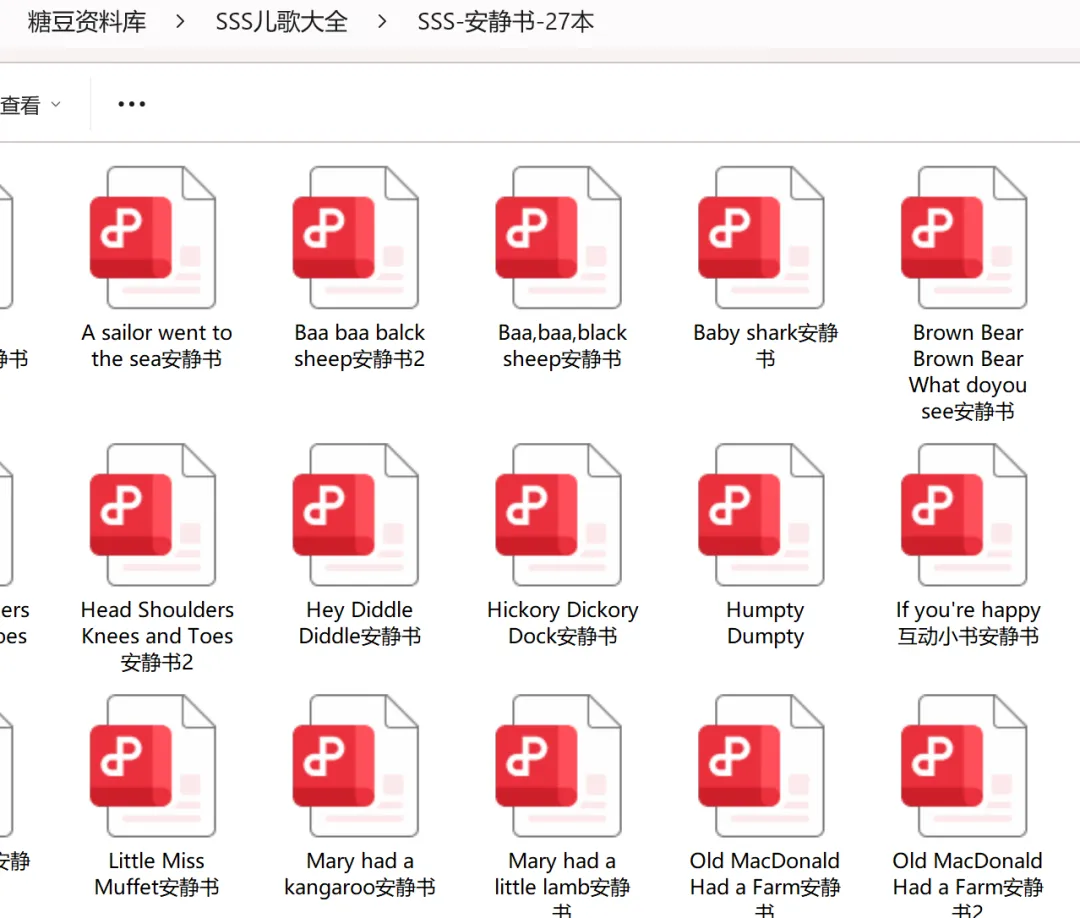Viewport: 1080px width, 918px height.
Task: Expand the chevron after 糖豆资料库
Action: pyautogui.click(x=180, y=22)
